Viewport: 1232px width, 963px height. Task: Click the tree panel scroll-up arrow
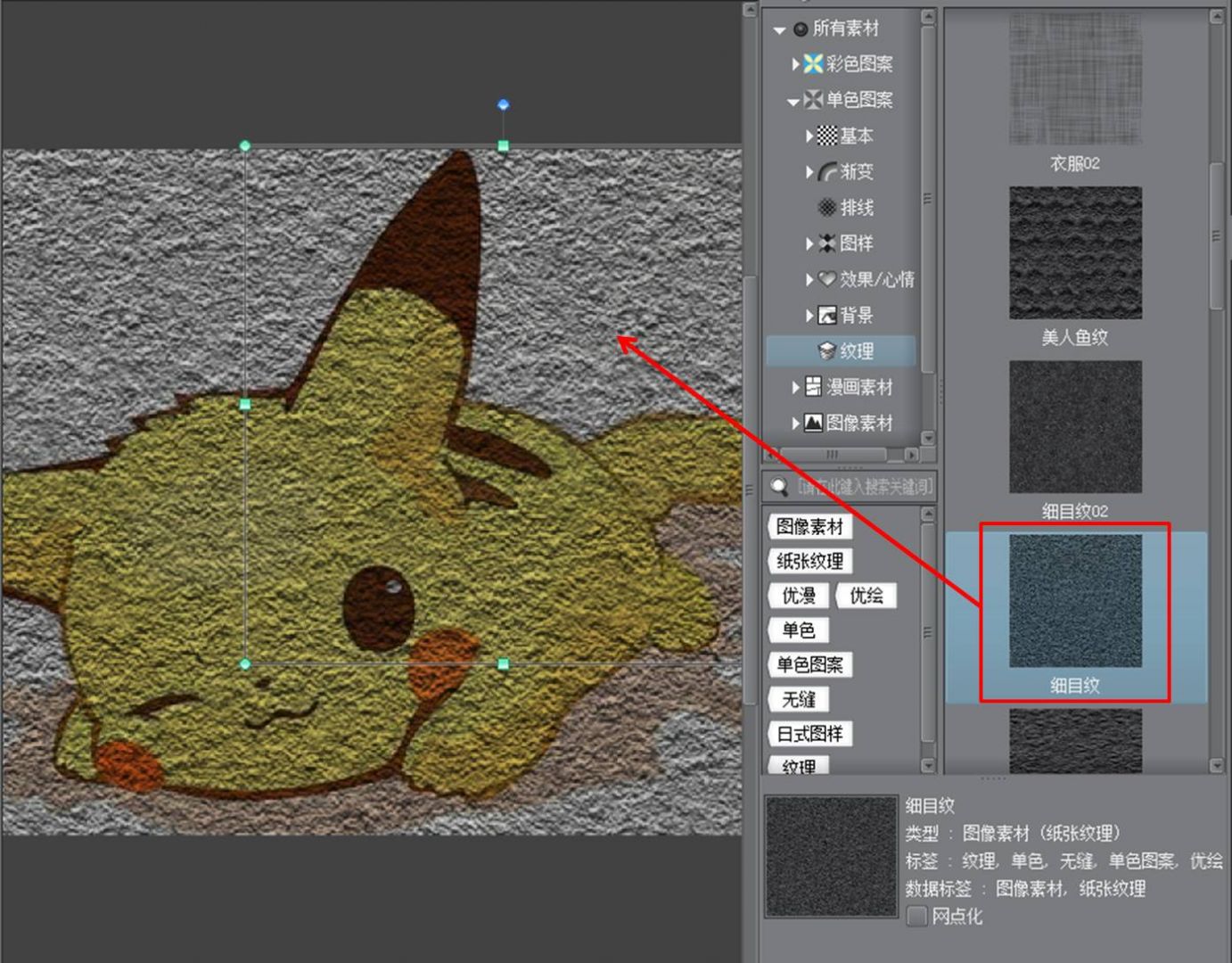pos(928,16)
